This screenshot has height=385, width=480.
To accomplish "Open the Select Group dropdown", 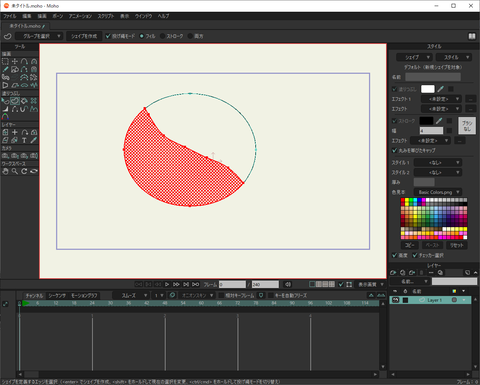I will tap(38, 36).
